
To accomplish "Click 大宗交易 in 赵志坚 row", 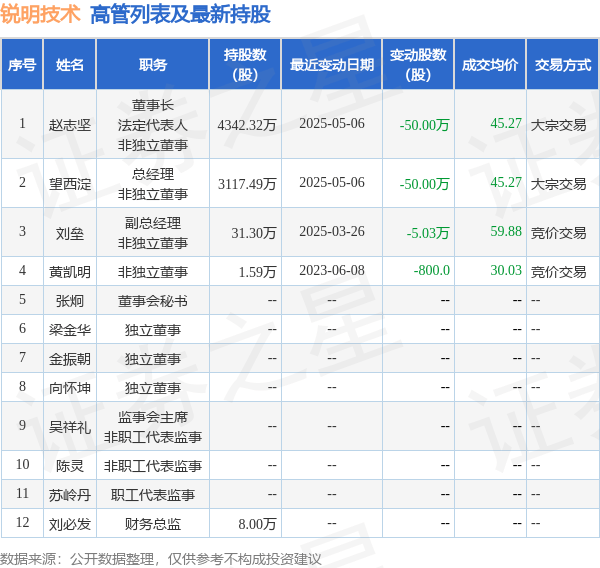I will [x=558, y=125].
